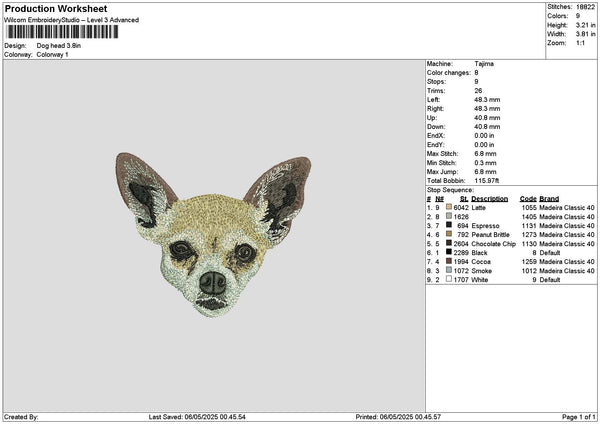Click the Code column header
This screenshot has height=424, width=600.
528,199
